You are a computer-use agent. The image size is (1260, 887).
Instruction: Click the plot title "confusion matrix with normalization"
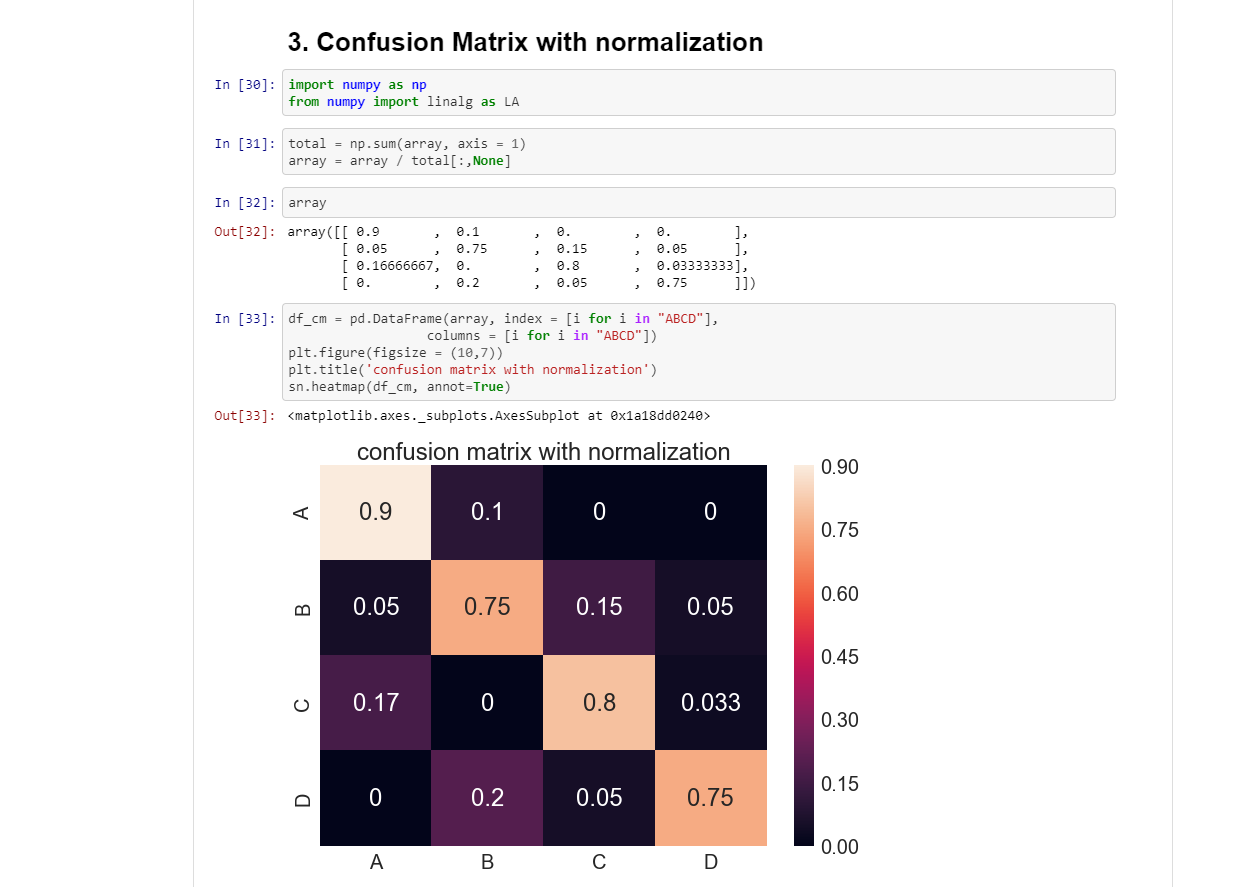coord(542,451)
